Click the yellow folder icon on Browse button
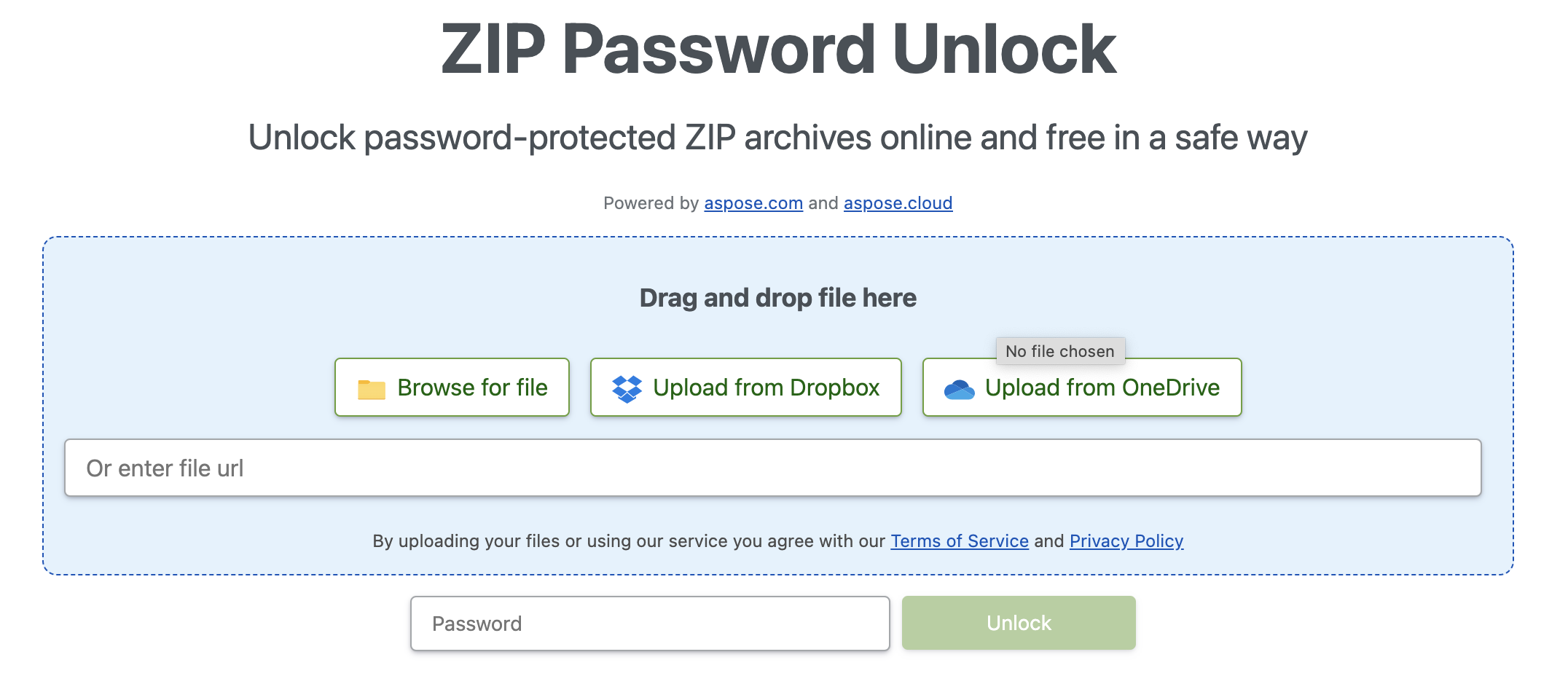Viewport: 1568px width, 692px height. [371, 388]
